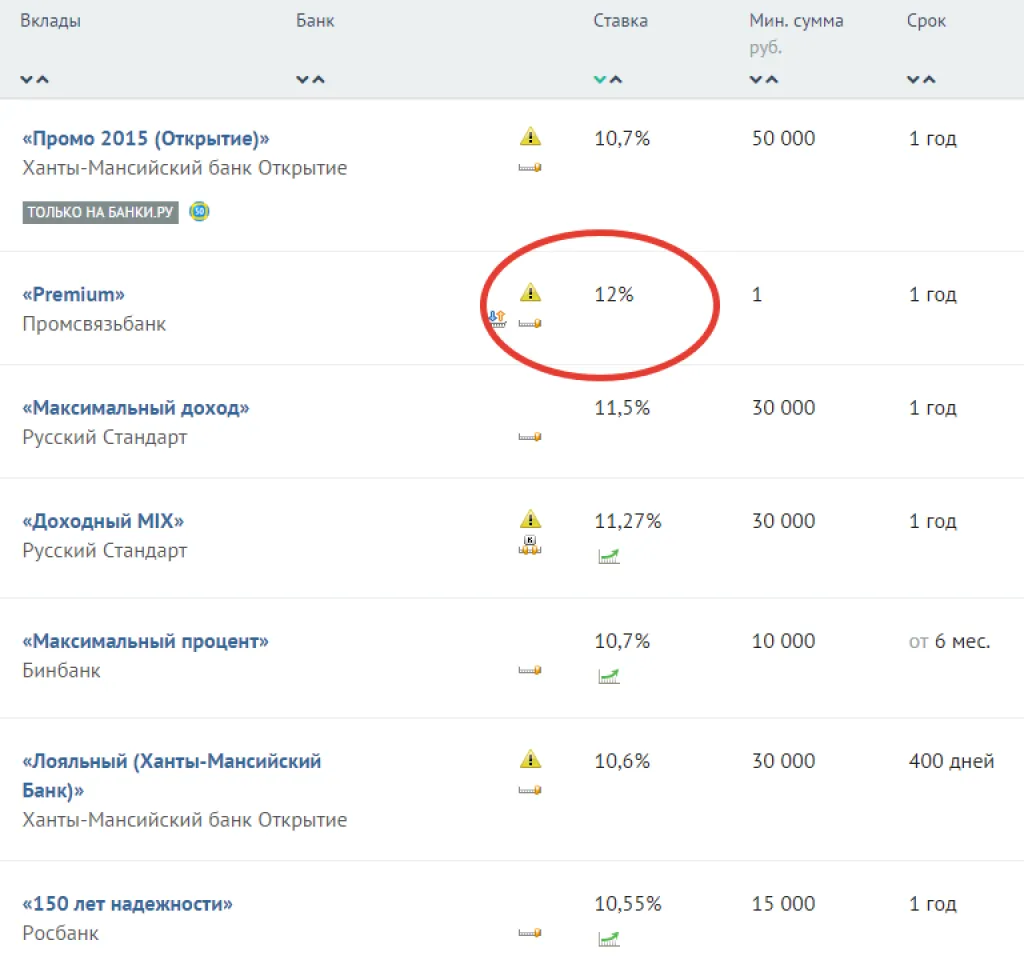
Task: Click the up sort arrow under Срок
Action: [930, 79]
